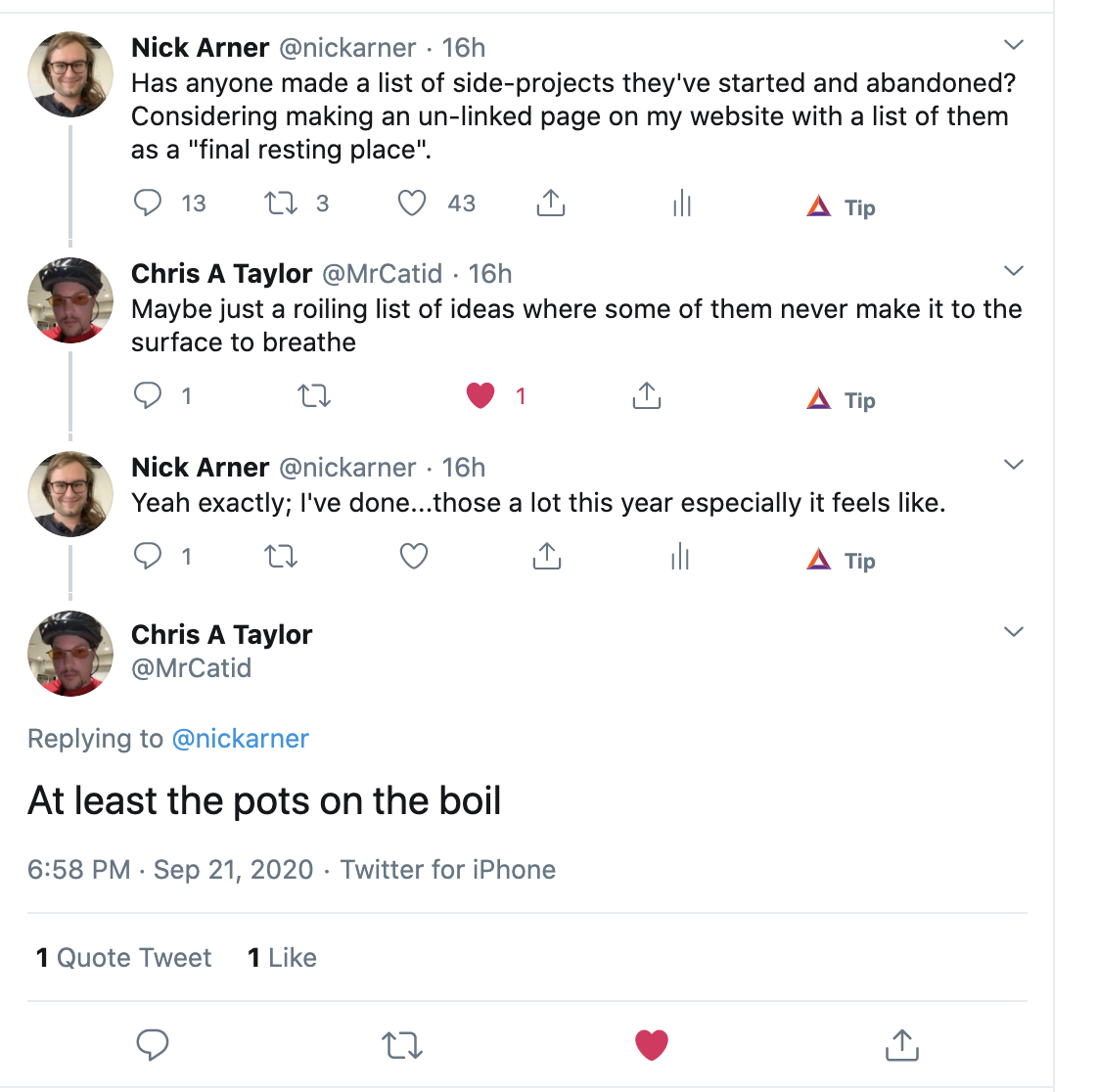Open options chevron on Nick Arner's first tweet
The image size is (1098, 1092).
[x=1013, y=45]
